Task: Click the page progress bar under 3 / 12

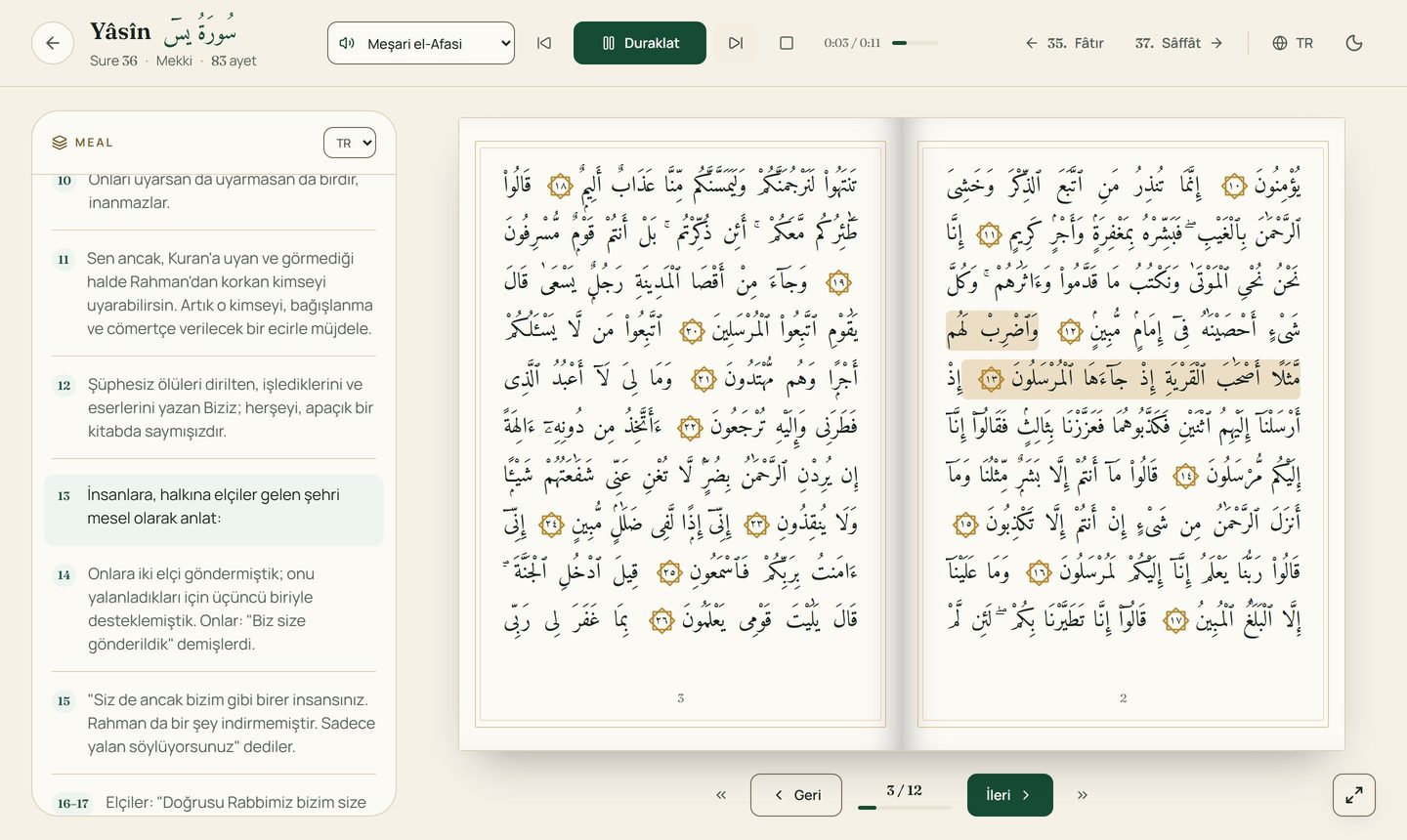Action: point(905,808)
